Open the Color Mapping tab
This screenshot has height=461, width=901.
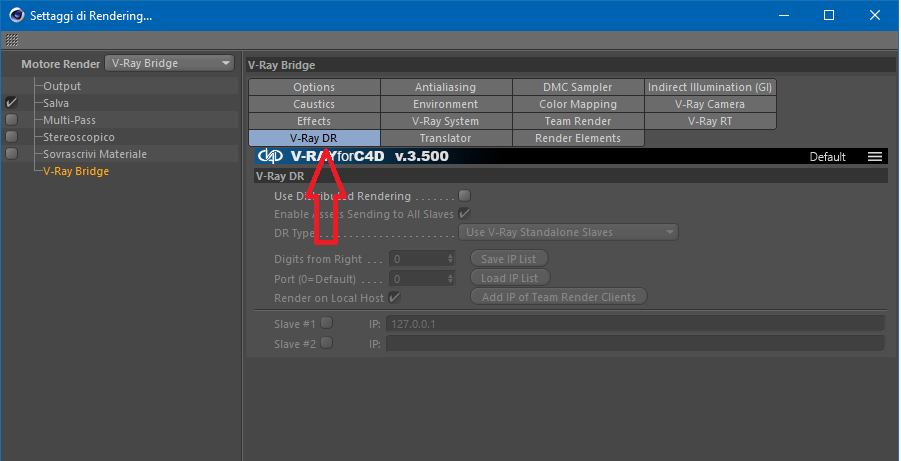click(578, 104)
